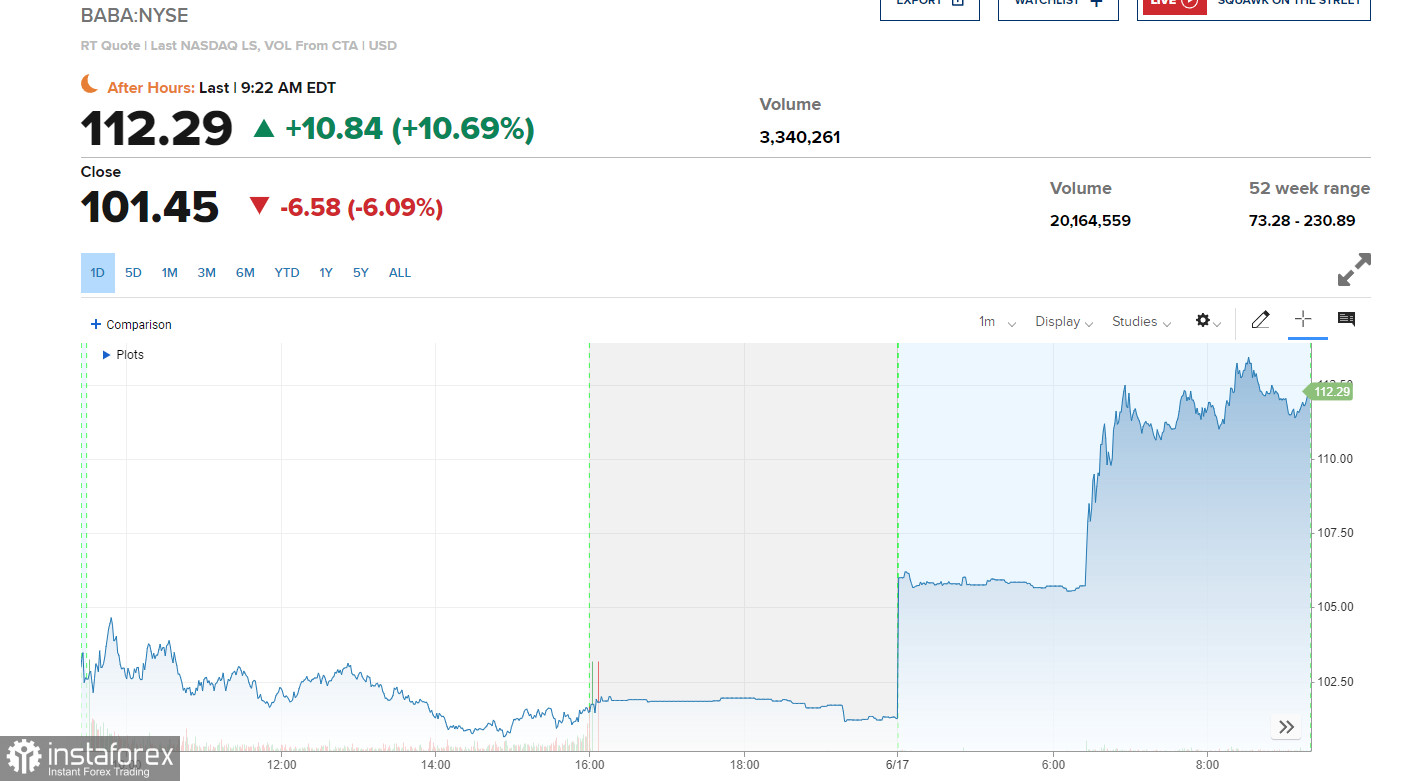Expand the Plots disclosure triangle
The image size is (1407, 781).
107,355
